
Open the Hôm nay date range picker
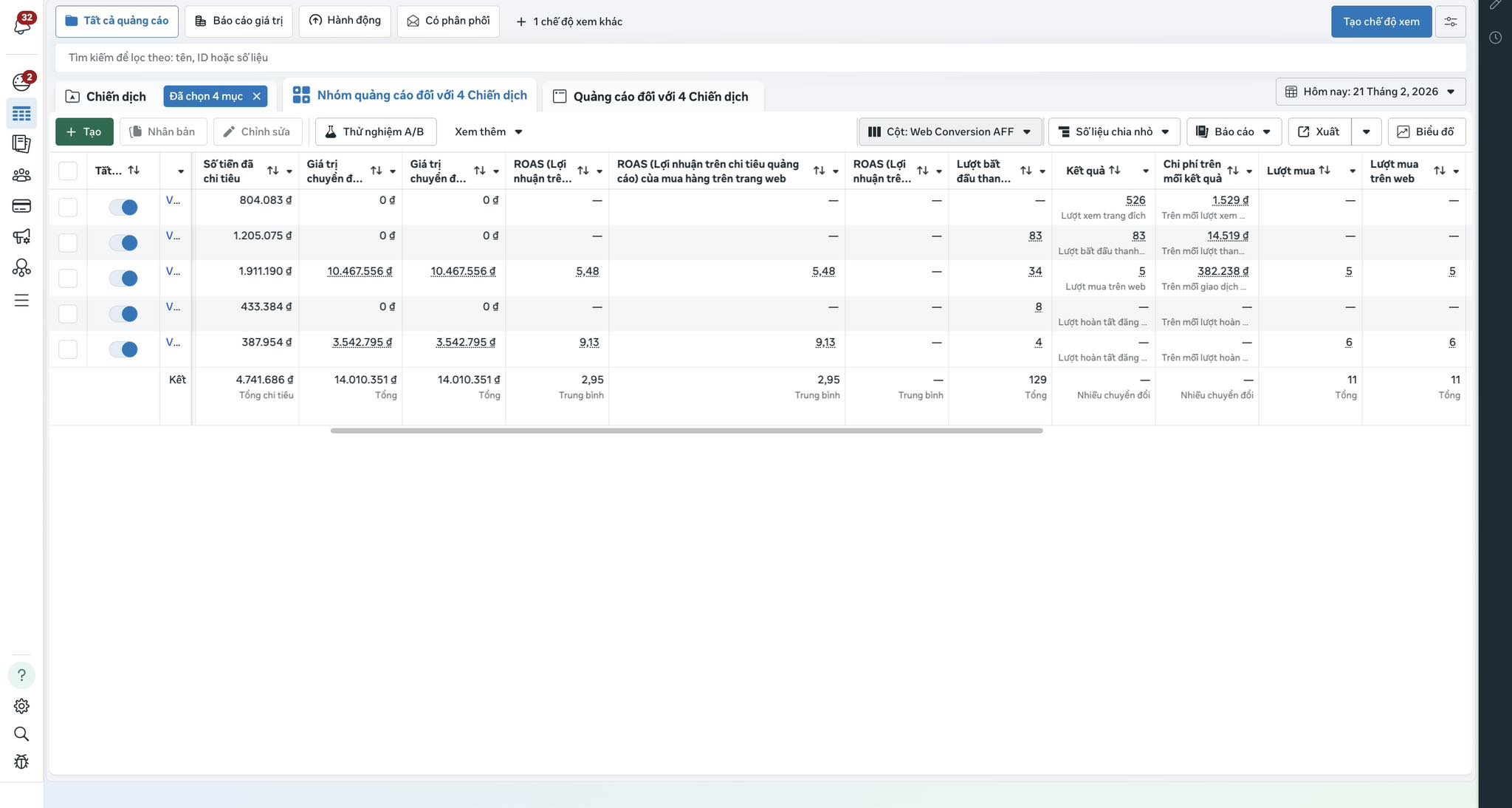(1370, 92)
